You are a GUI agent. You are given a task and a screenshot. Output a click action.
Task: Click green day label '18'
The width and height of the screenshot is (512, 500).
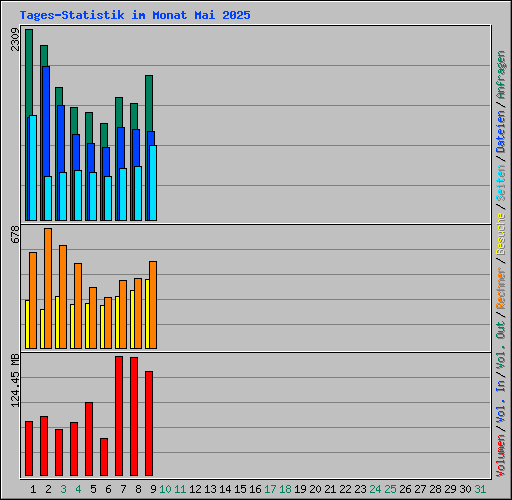285,489
